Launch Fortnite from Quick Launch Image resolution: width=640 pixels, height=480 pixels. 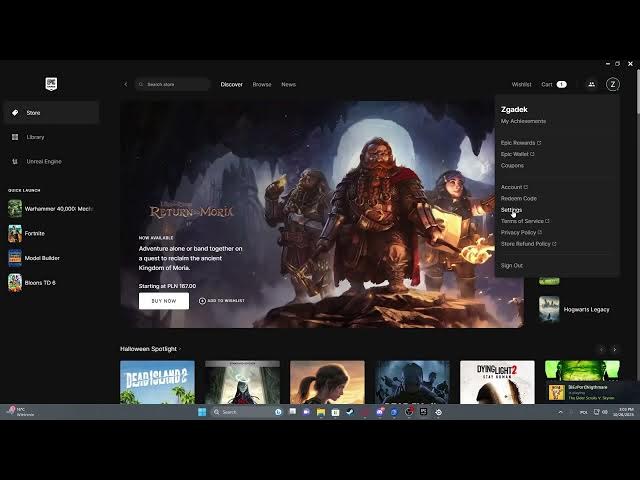(27, 233)
